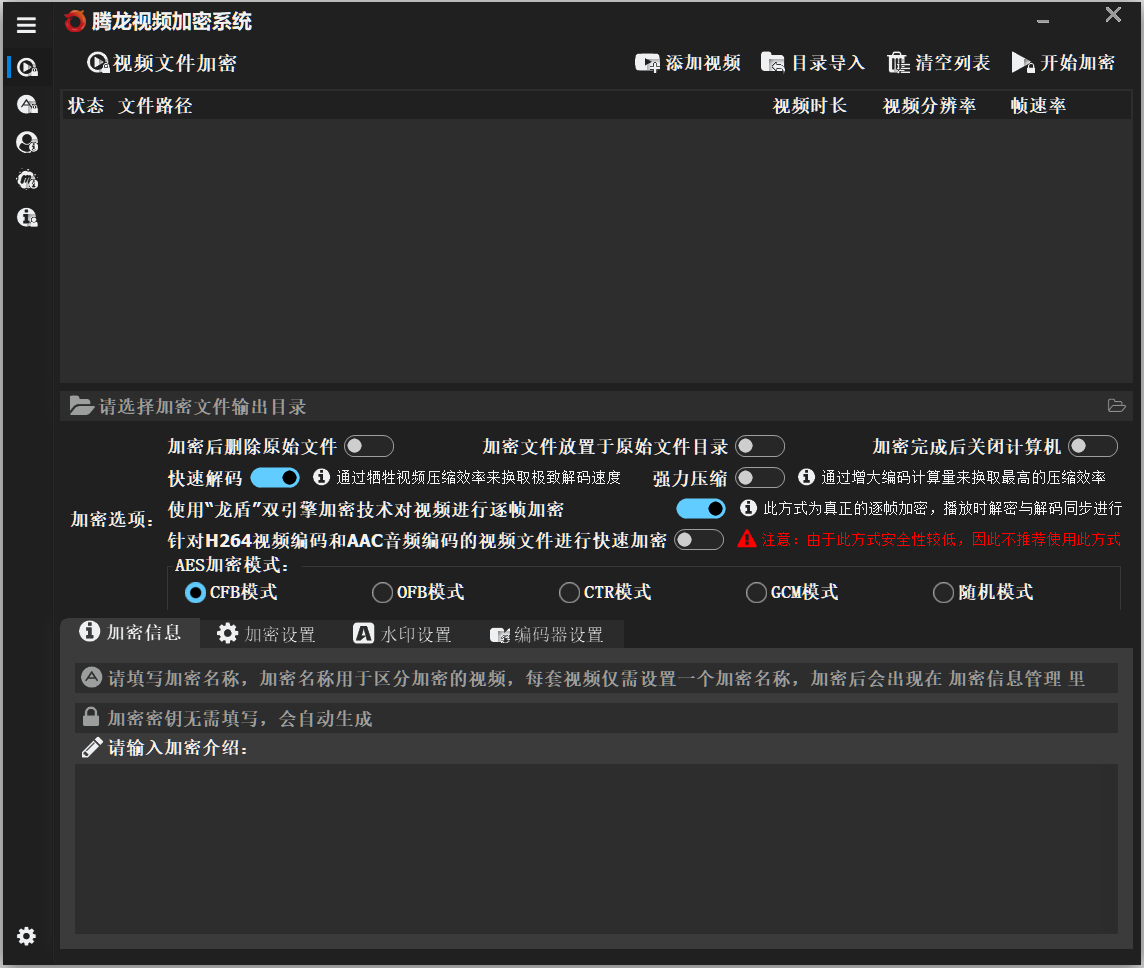This screenshot has height=968, width=1144.
Task: Switch to the 加密设置 tab
Action: (x=266, y=634)
